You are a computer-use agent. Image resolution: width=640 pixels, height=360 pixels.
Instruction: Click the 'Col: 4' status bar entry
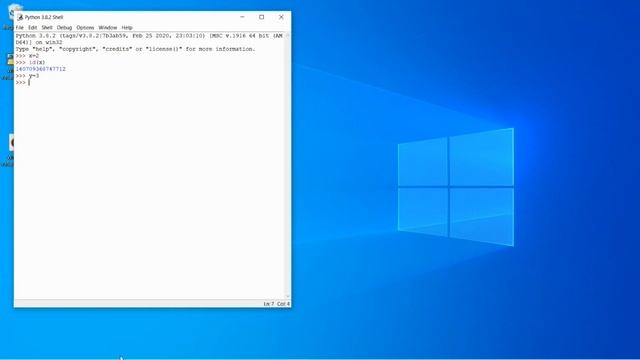click(283, 304)
